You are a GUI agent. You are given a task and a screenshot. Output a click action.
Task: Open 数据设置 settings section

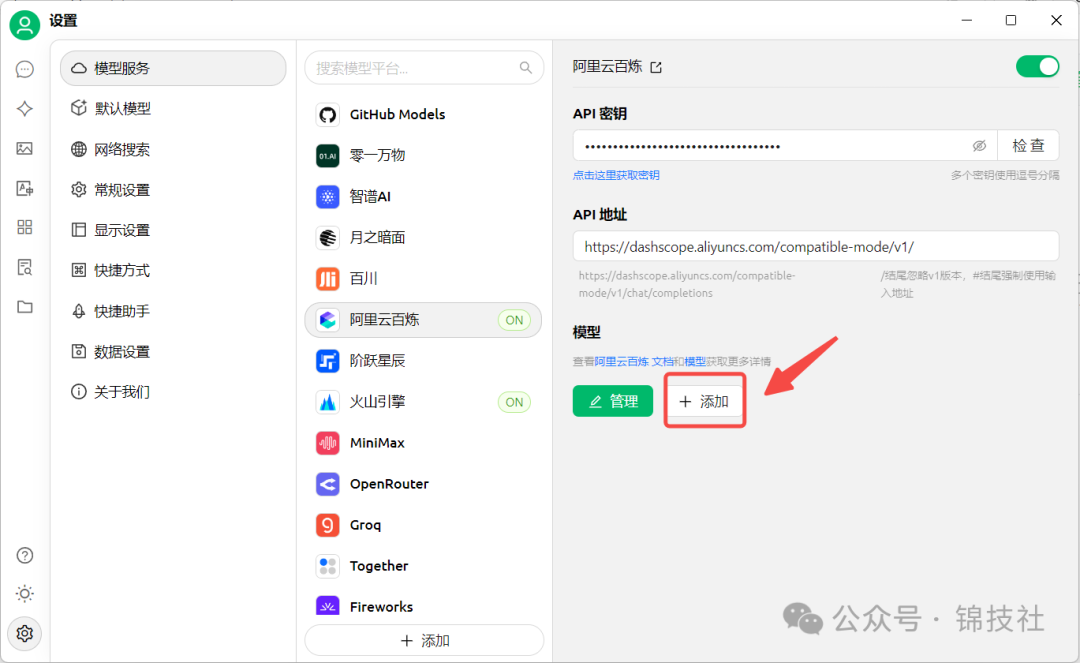(x=173, y=352)
